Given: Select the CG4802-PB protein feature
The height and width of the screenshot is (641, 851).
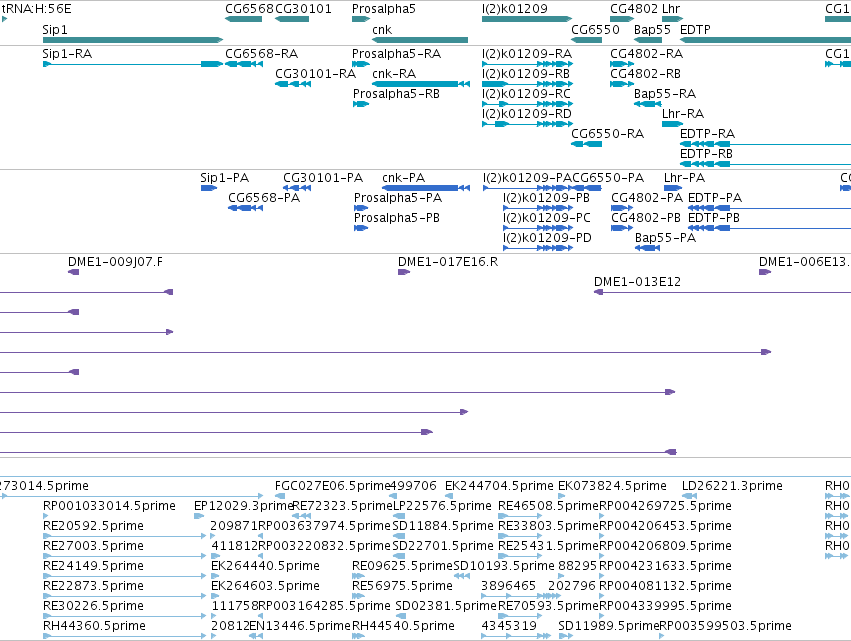Looking at the screenshot, I should [622, 229].
